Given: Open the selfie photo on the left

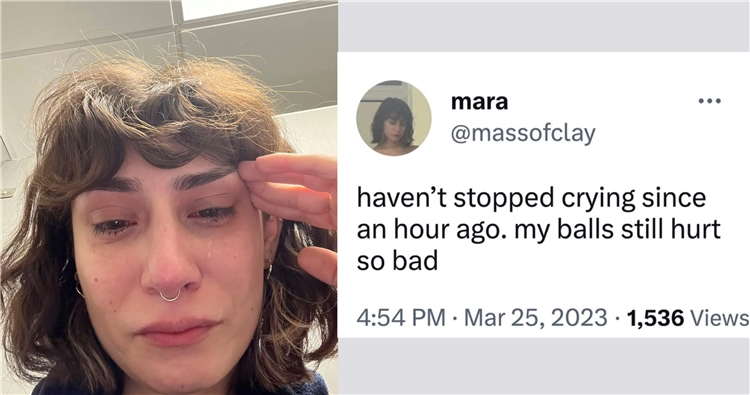Looking at the screenshot, I should tap(168, 198).
